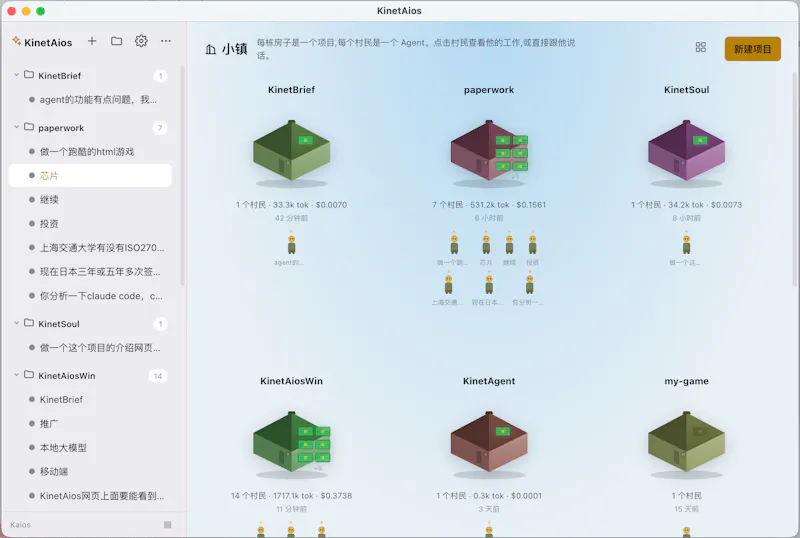This screenshot has height=538, width=800.
Task: Open '你分析一下claude code' conversation
Action: 90,296
